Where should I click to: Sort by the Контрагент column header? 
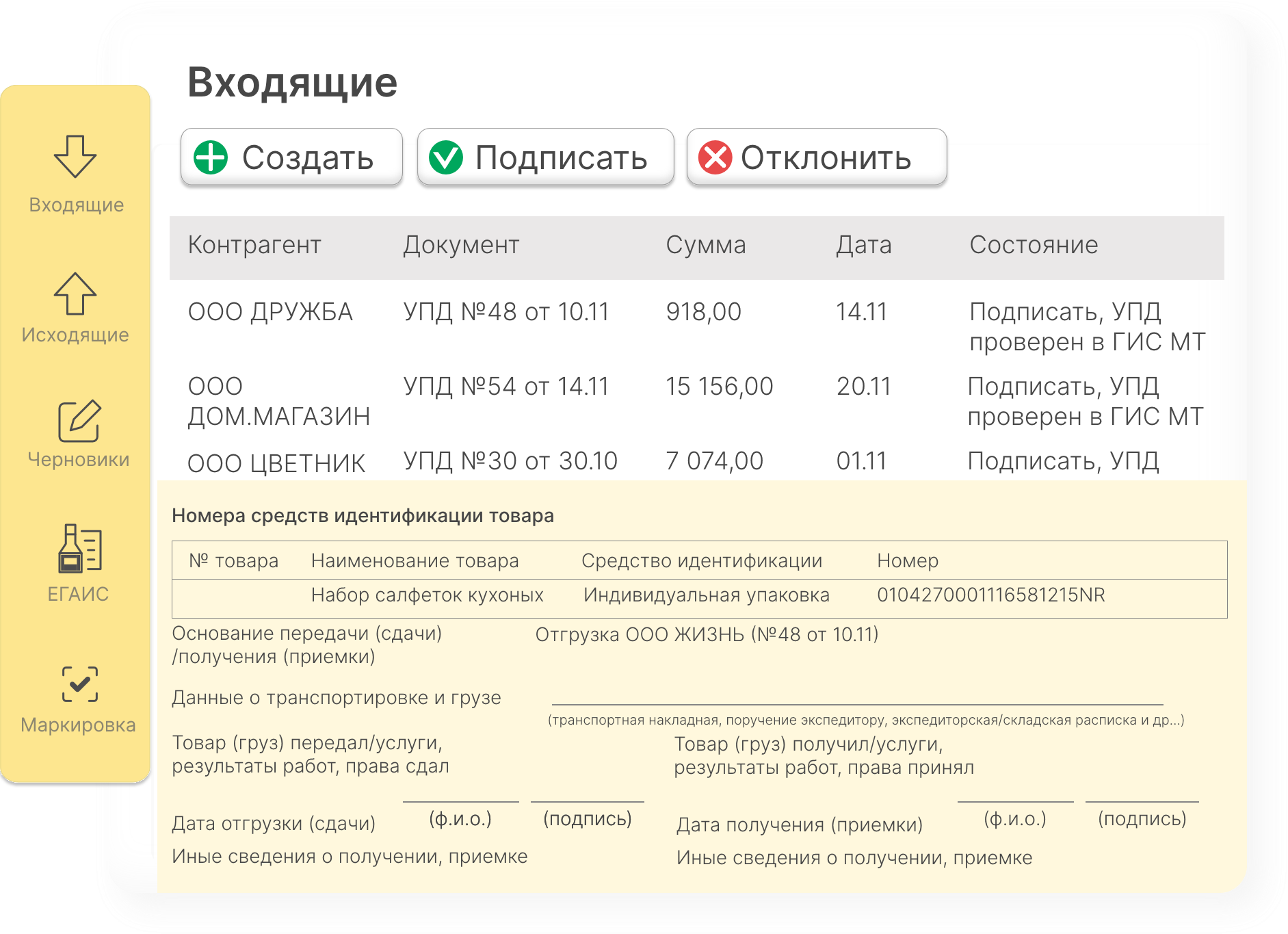click(x=254, y=245)
